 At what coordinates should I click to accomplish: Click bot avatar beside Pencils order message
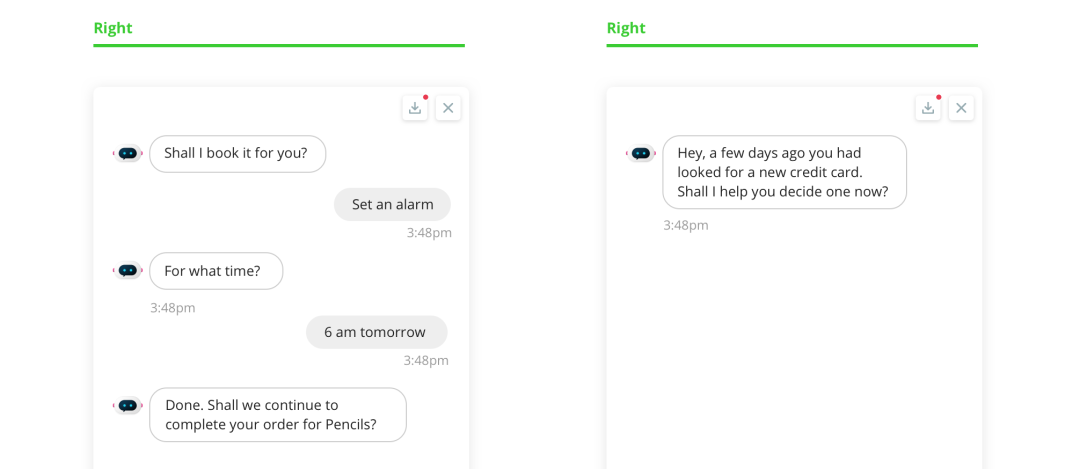tap(127, 406)
